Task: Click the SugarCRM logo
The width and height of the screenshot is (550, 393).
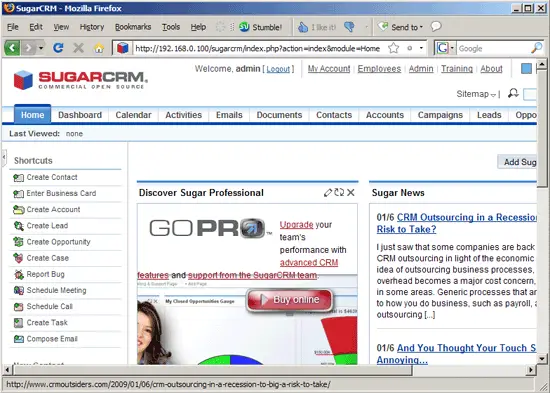Action: pos(80,80)
